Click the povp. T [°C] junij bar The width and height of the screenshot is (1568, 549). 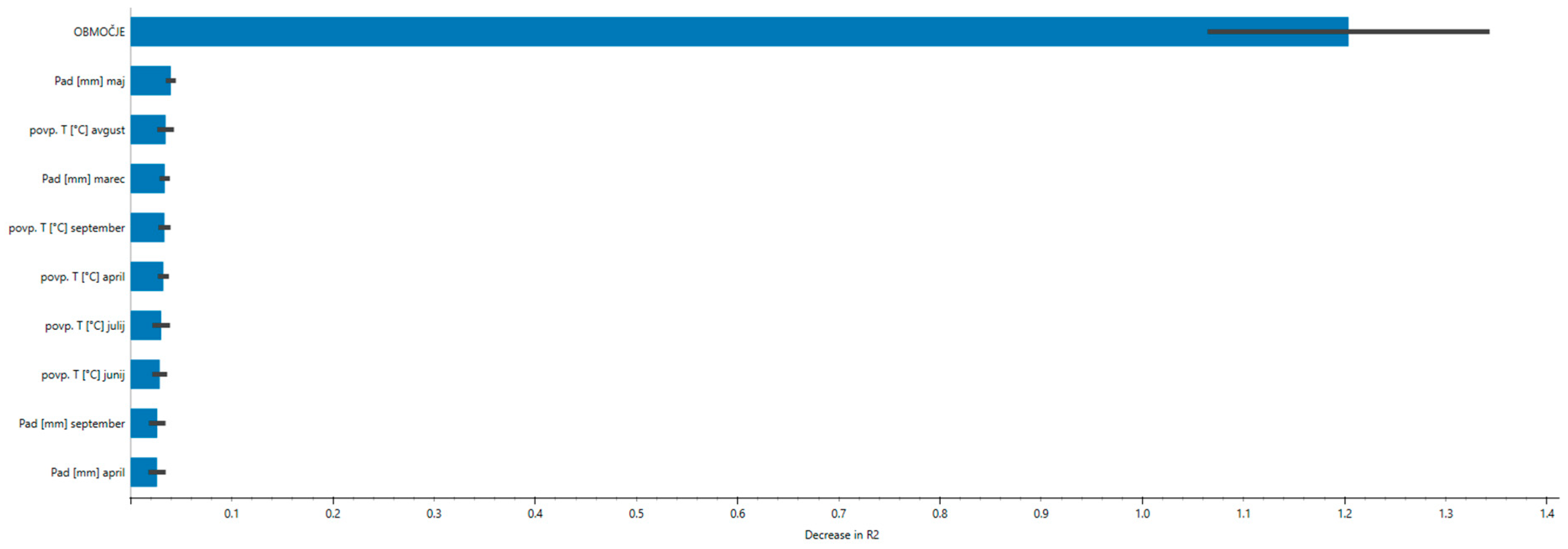[142, 375]
